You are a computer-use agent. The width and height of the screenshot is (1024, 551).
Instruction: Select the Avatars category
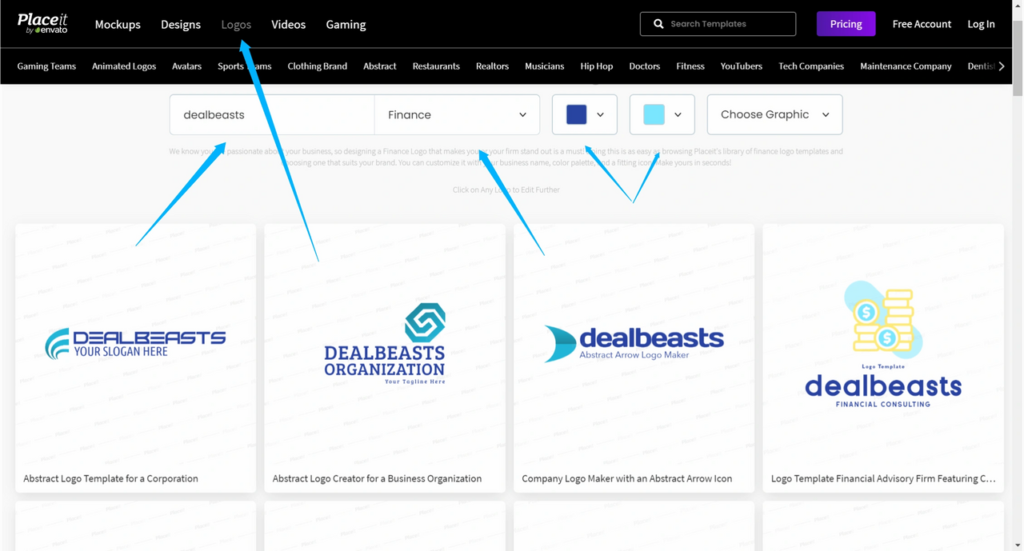click(186, 66)
